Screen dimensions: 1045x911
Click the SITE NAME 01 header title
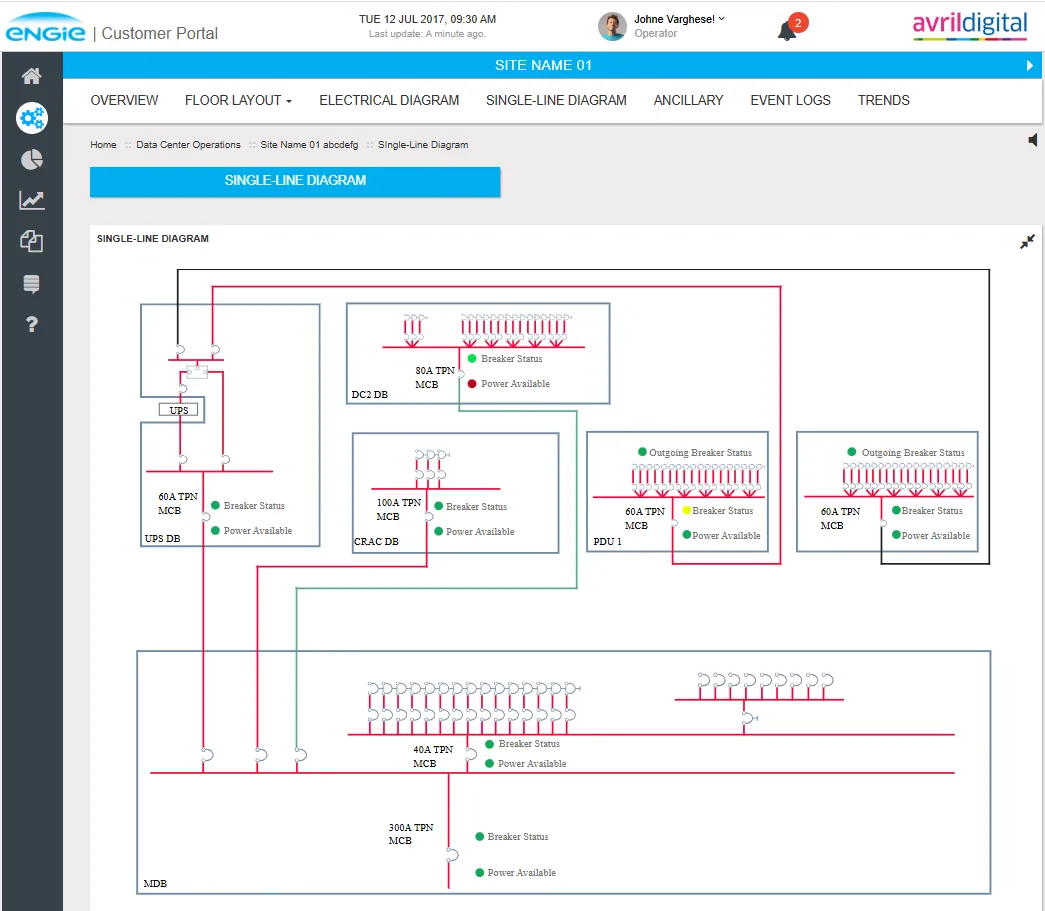point(543,65)
